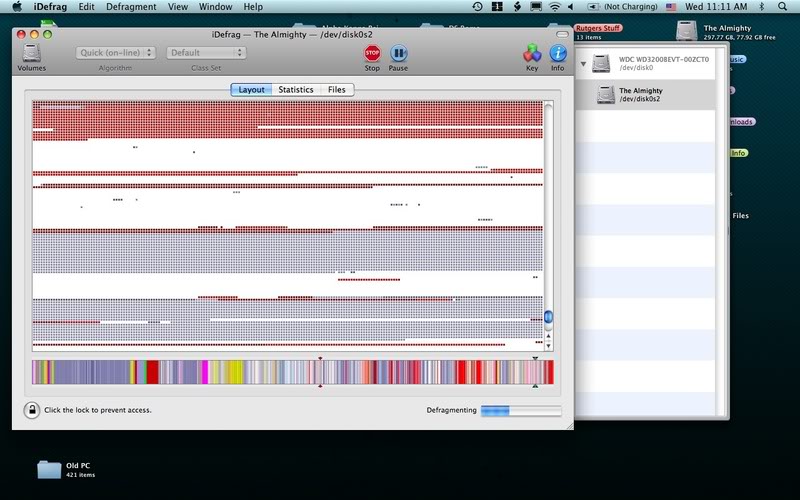Click the Bluetooth menu bar icon
800x500 pixels.
point(762,7)
